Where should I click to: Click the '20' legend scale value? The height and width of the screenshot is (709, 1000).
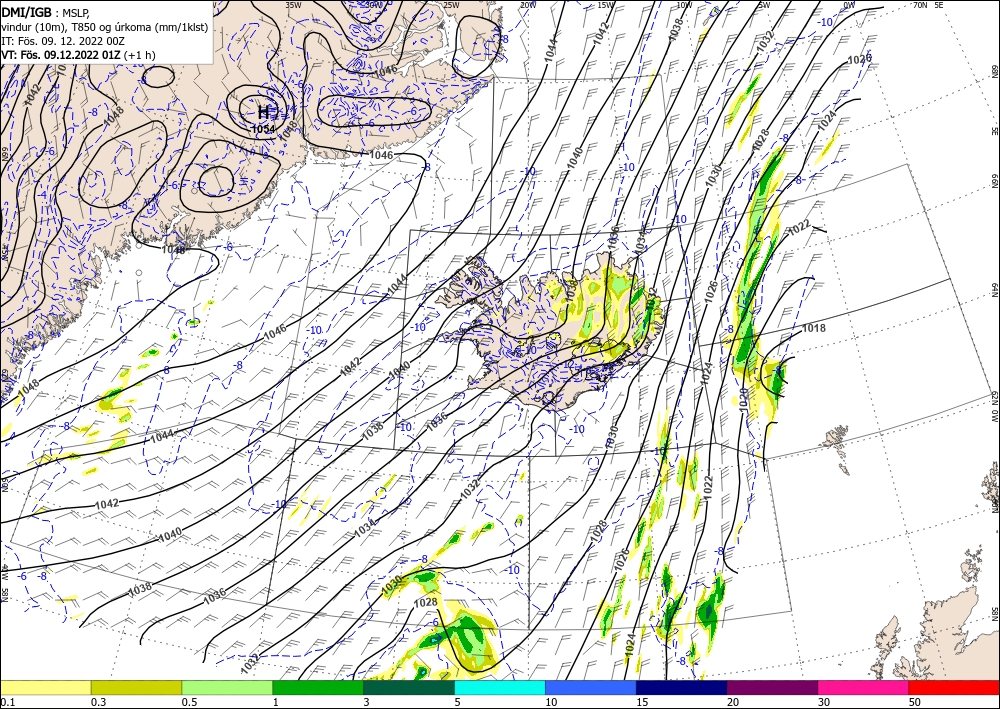pyautogui.click(x=733, y=702)
